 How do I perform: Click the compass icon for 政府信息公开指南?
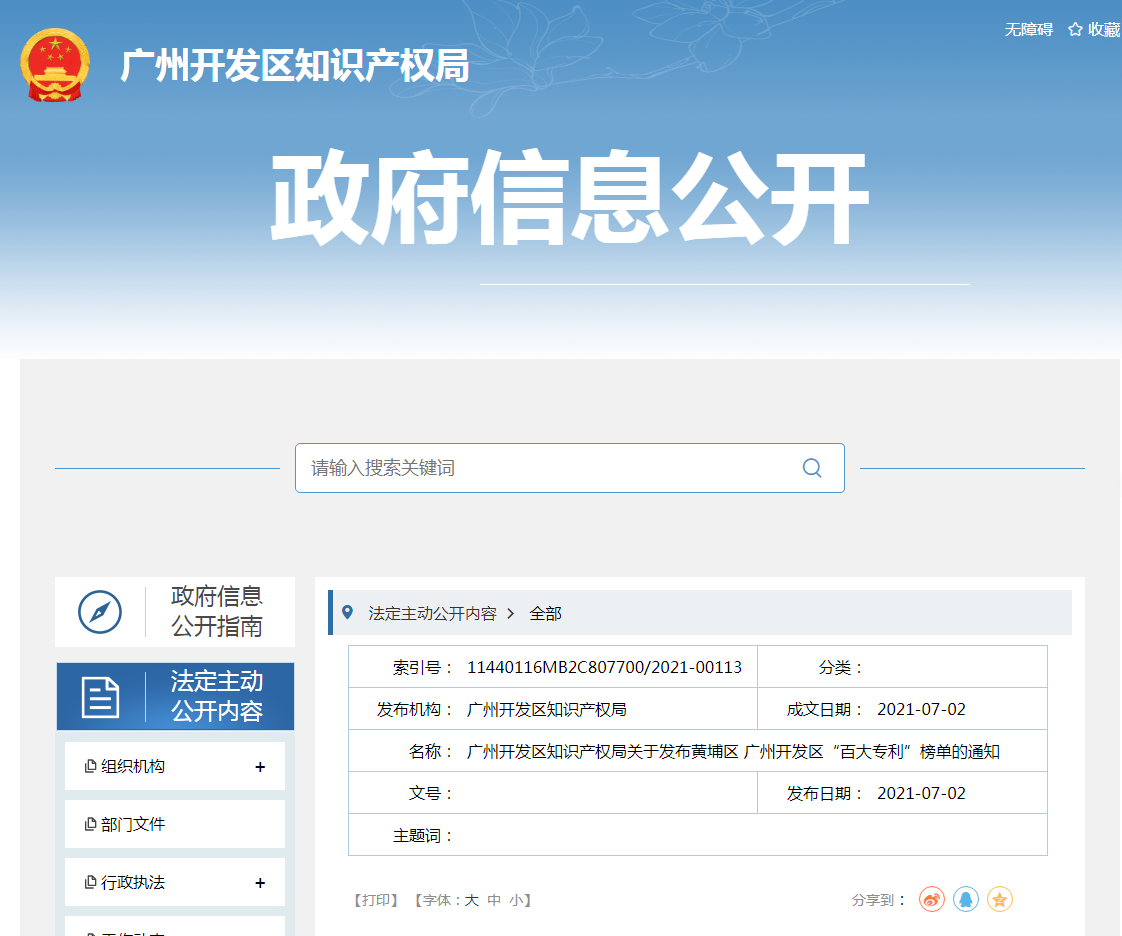click(x=100, y=612)
